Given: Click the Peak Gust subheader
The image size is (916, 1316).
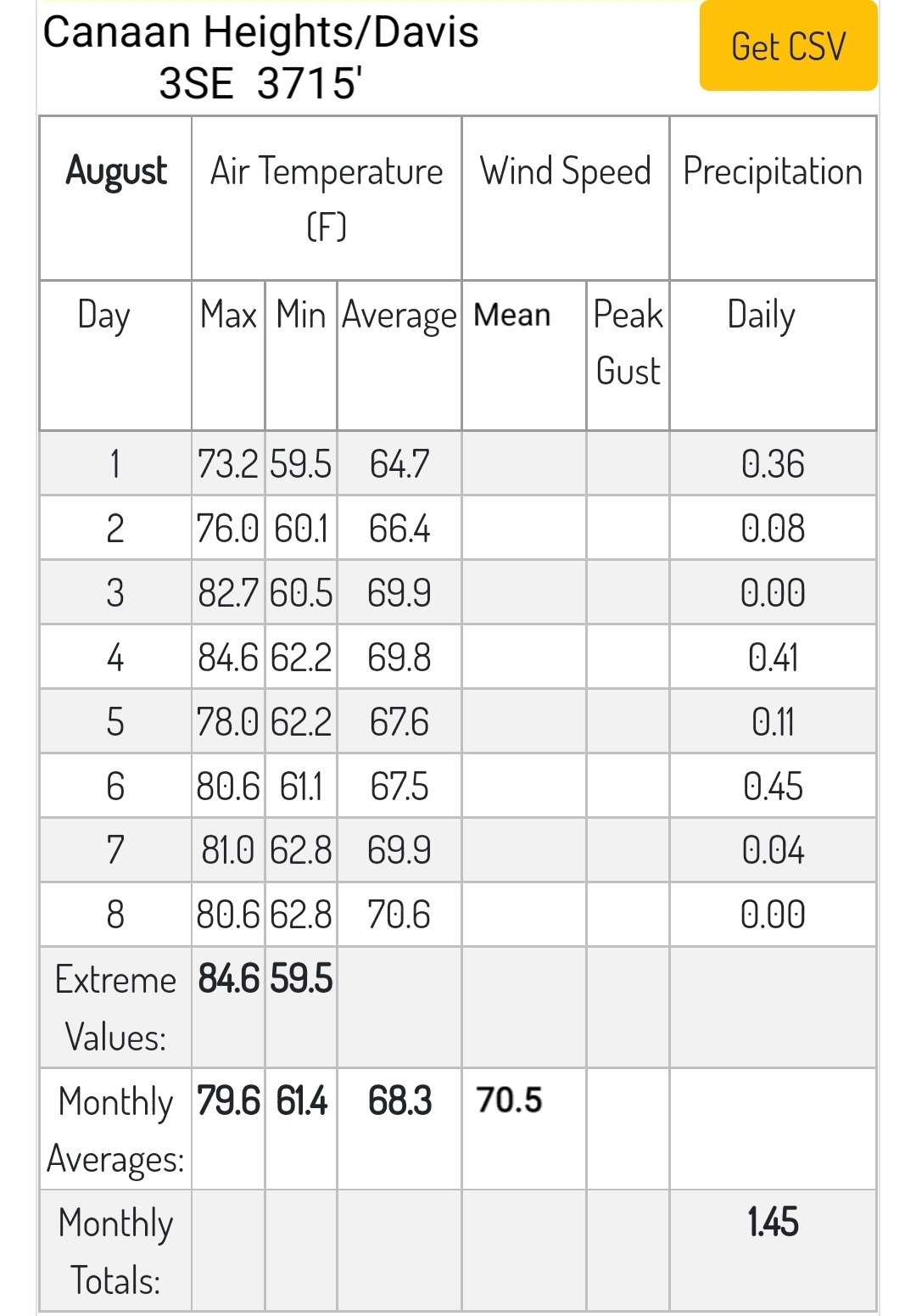Looking at the screenshot, I should (x=628, y=343).
